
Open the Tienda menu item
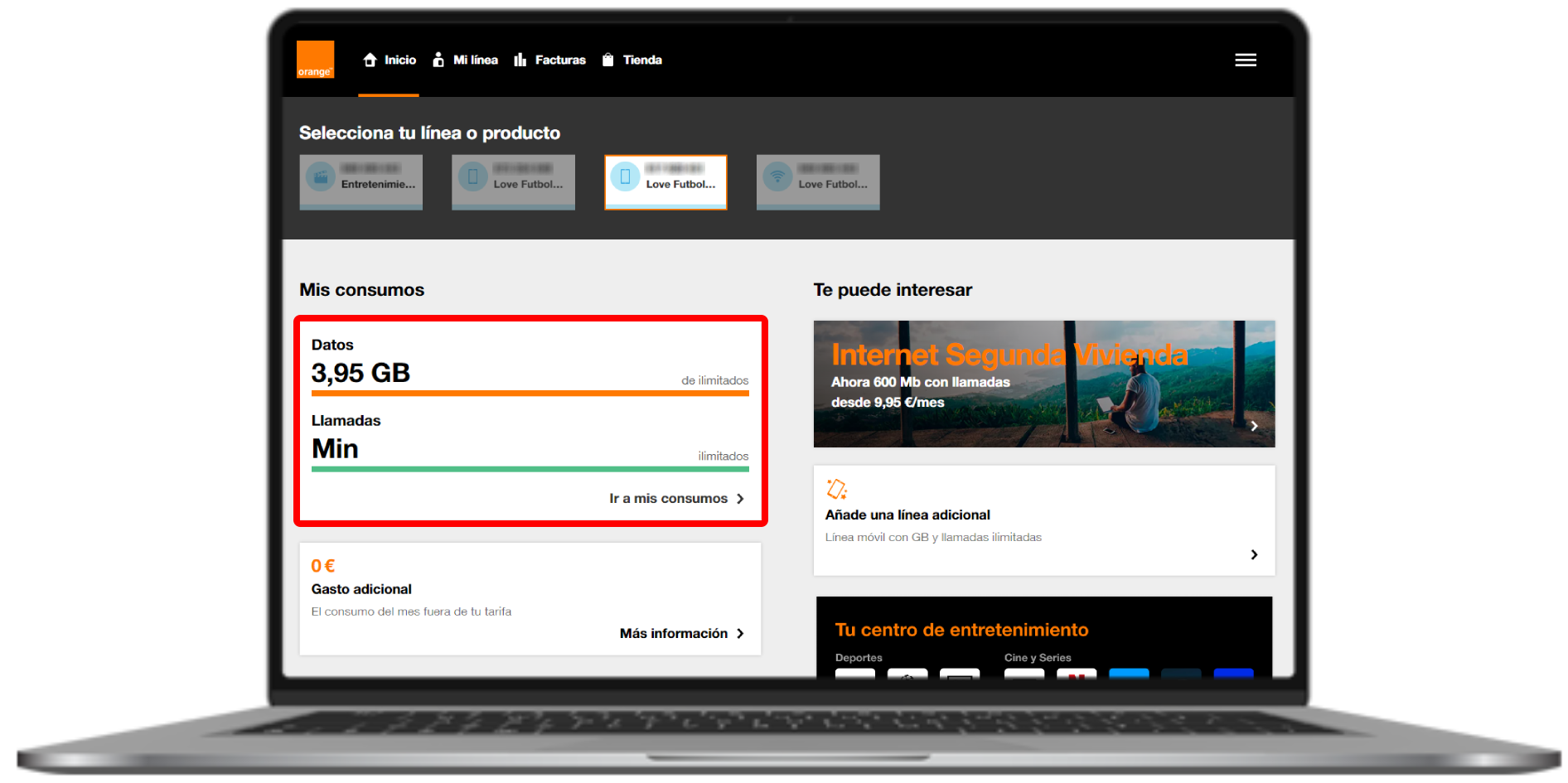coord(632,60)
